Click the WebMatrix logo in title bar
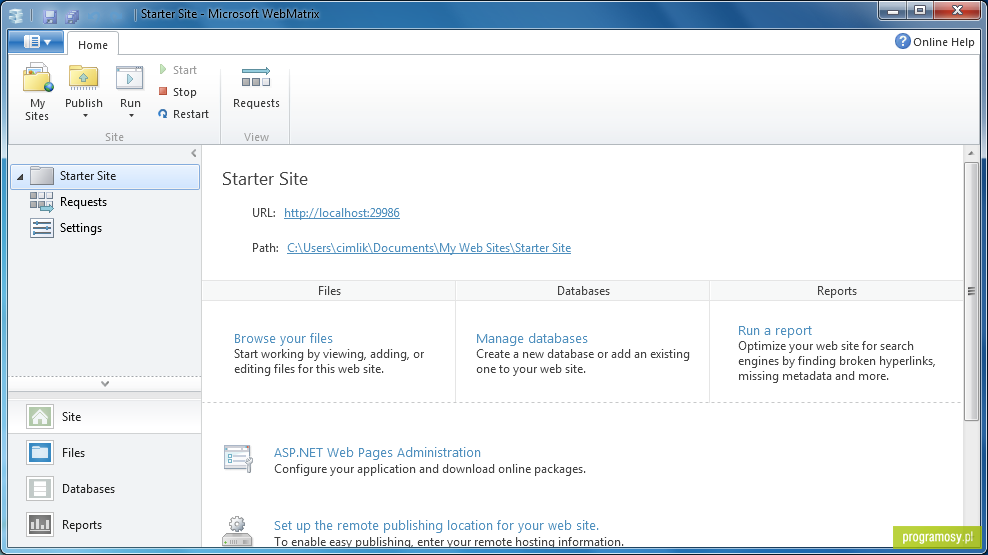This screenshot has height=555, width=988. pos(16,14)
